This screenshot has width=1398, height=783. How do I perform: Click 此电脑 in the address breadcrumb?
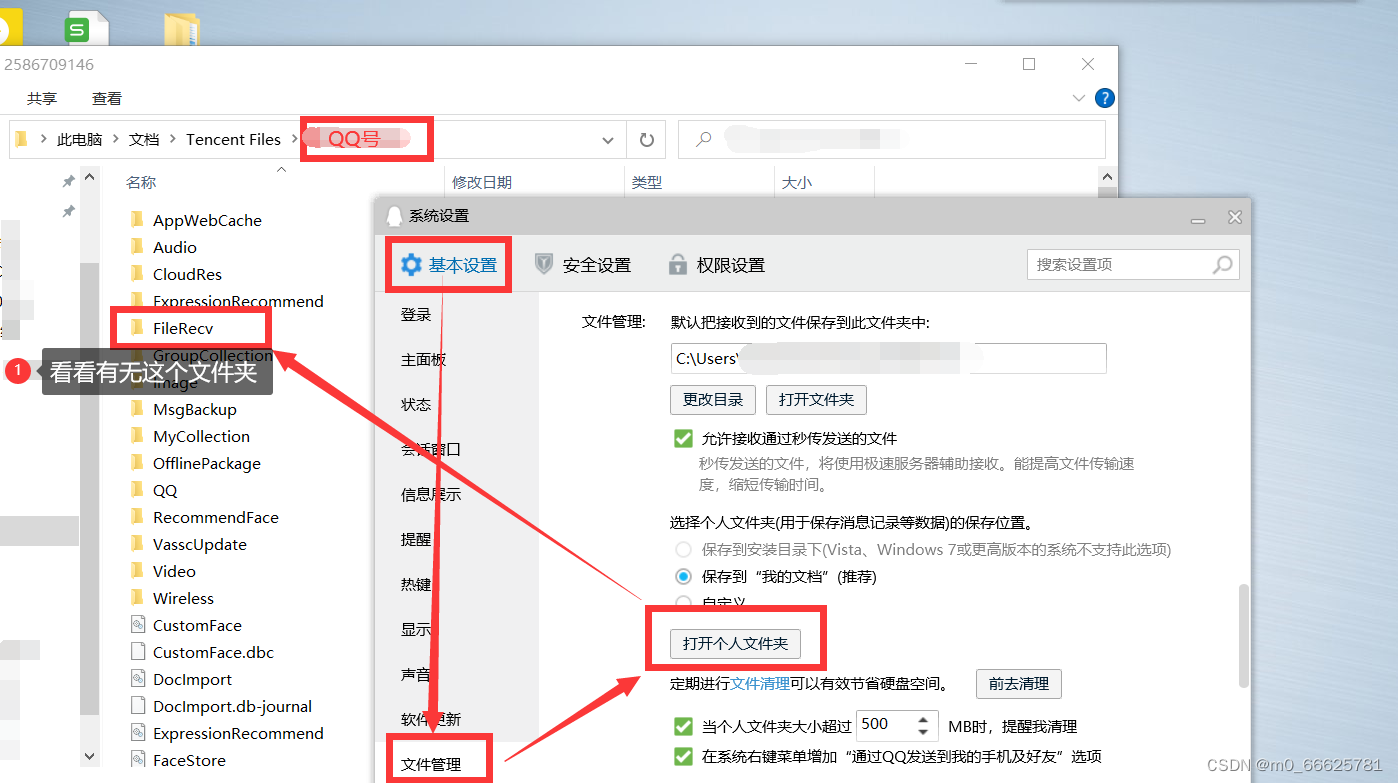79,140
